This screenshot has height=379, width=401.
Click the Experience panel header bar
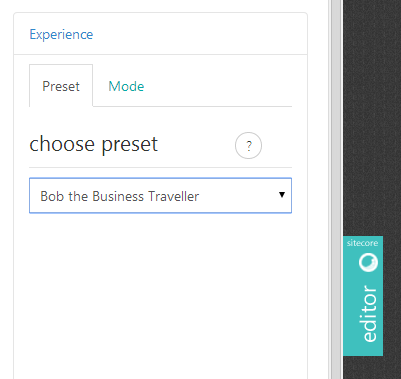(160, 34)
